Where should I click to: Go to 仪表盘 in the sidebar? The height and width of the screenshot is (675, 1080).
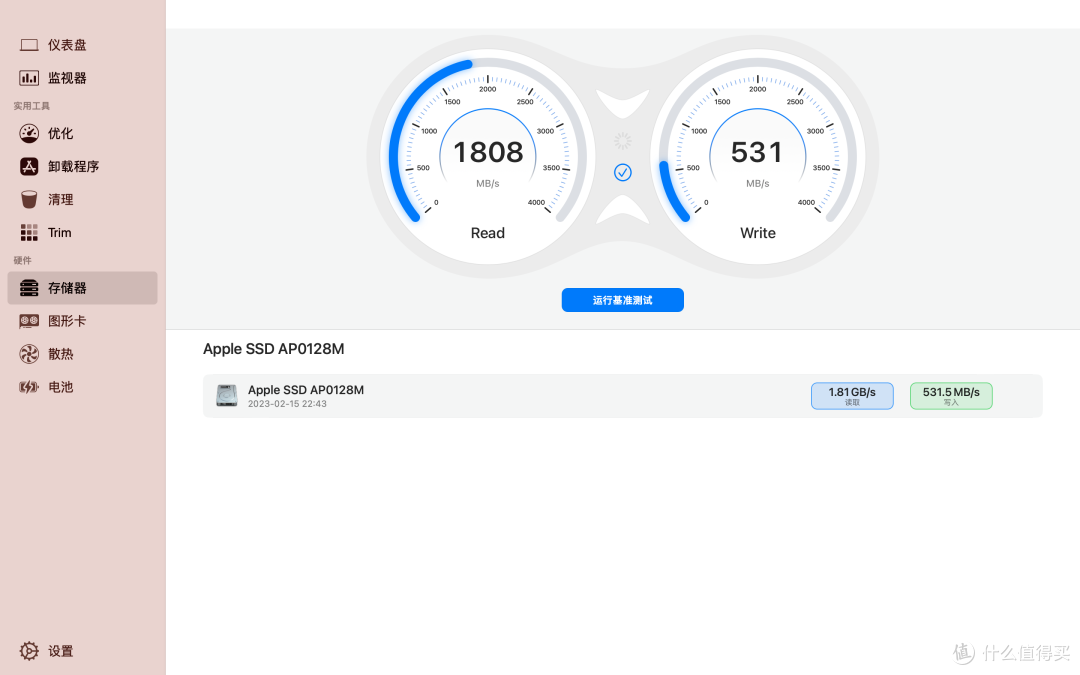83,45
